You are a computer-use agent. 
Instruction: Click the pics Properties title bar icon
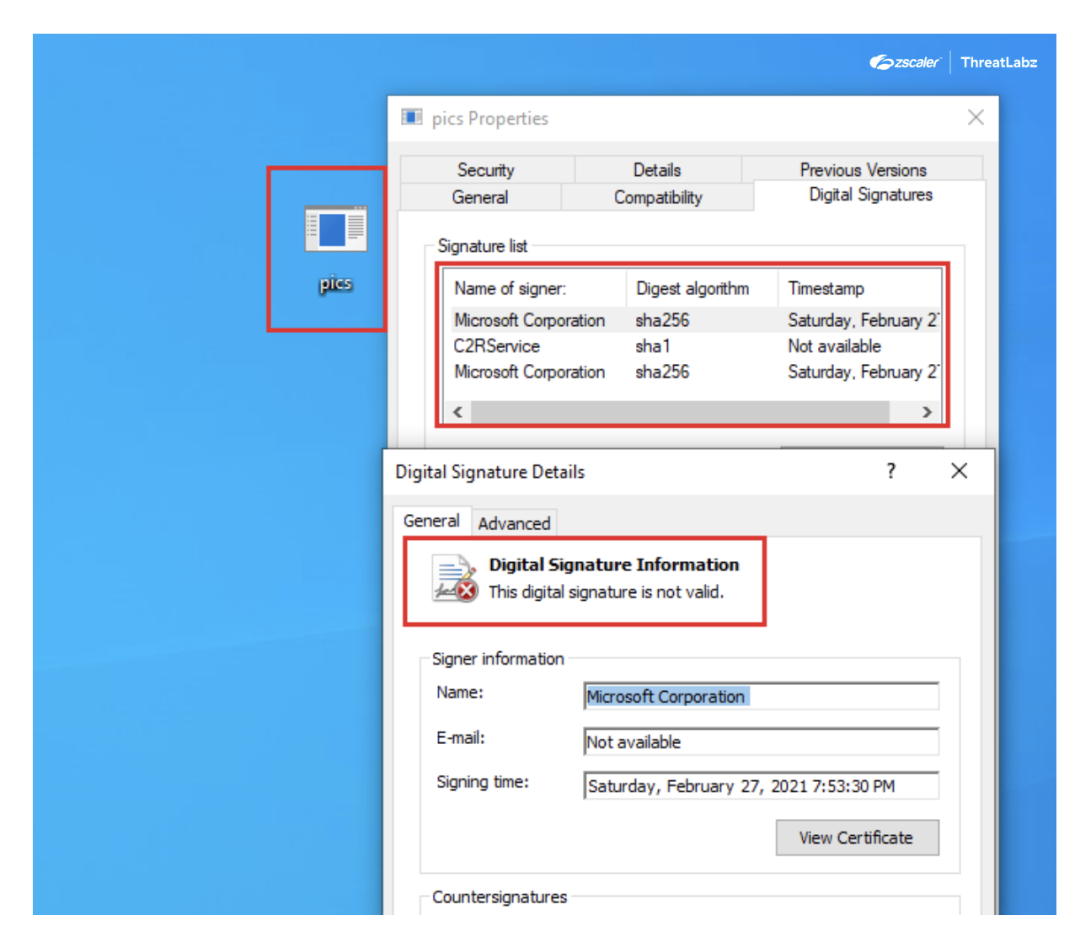411,117
